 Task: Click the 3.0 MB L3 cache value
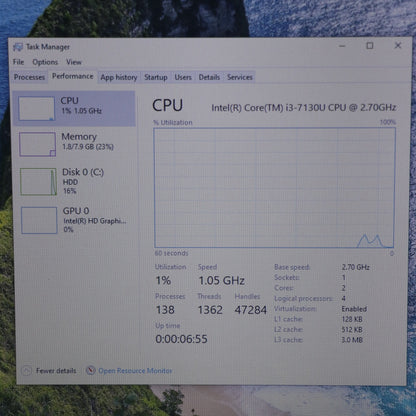coord(352,340)
